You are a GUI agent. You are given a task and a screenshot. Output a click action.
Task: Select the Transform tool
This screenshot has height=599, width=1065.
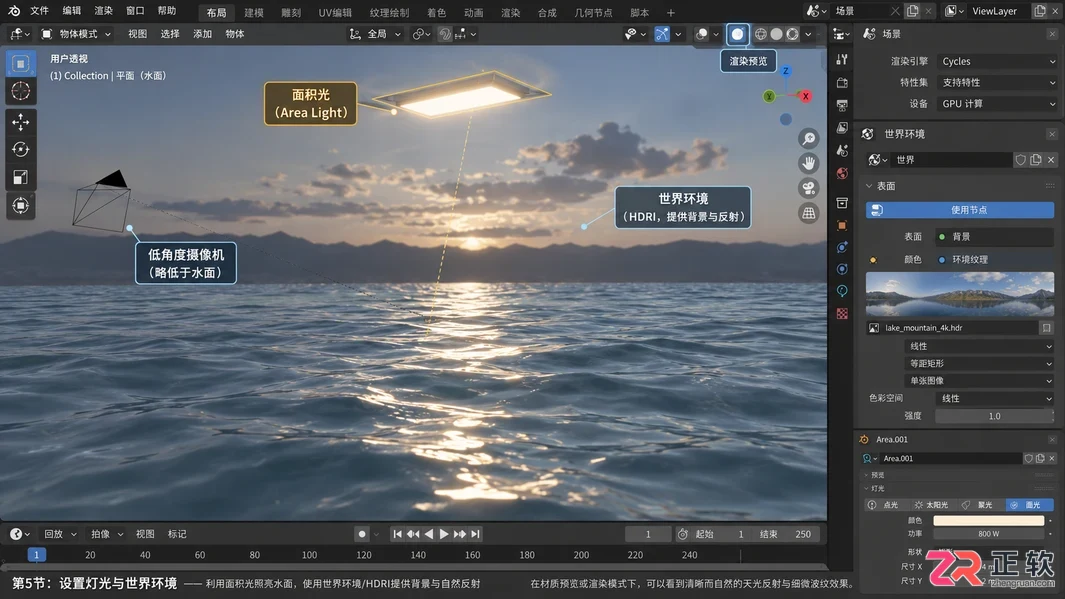pos(20,205)
